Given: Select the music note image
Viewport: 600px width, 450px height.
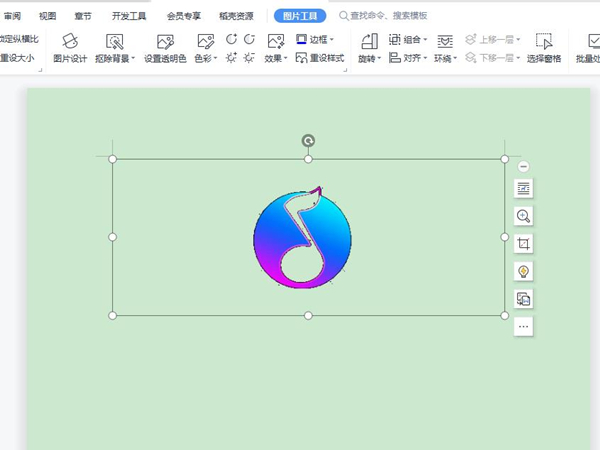Looking at the screenshot, I should pyautogui.click(x=303, y=236).
